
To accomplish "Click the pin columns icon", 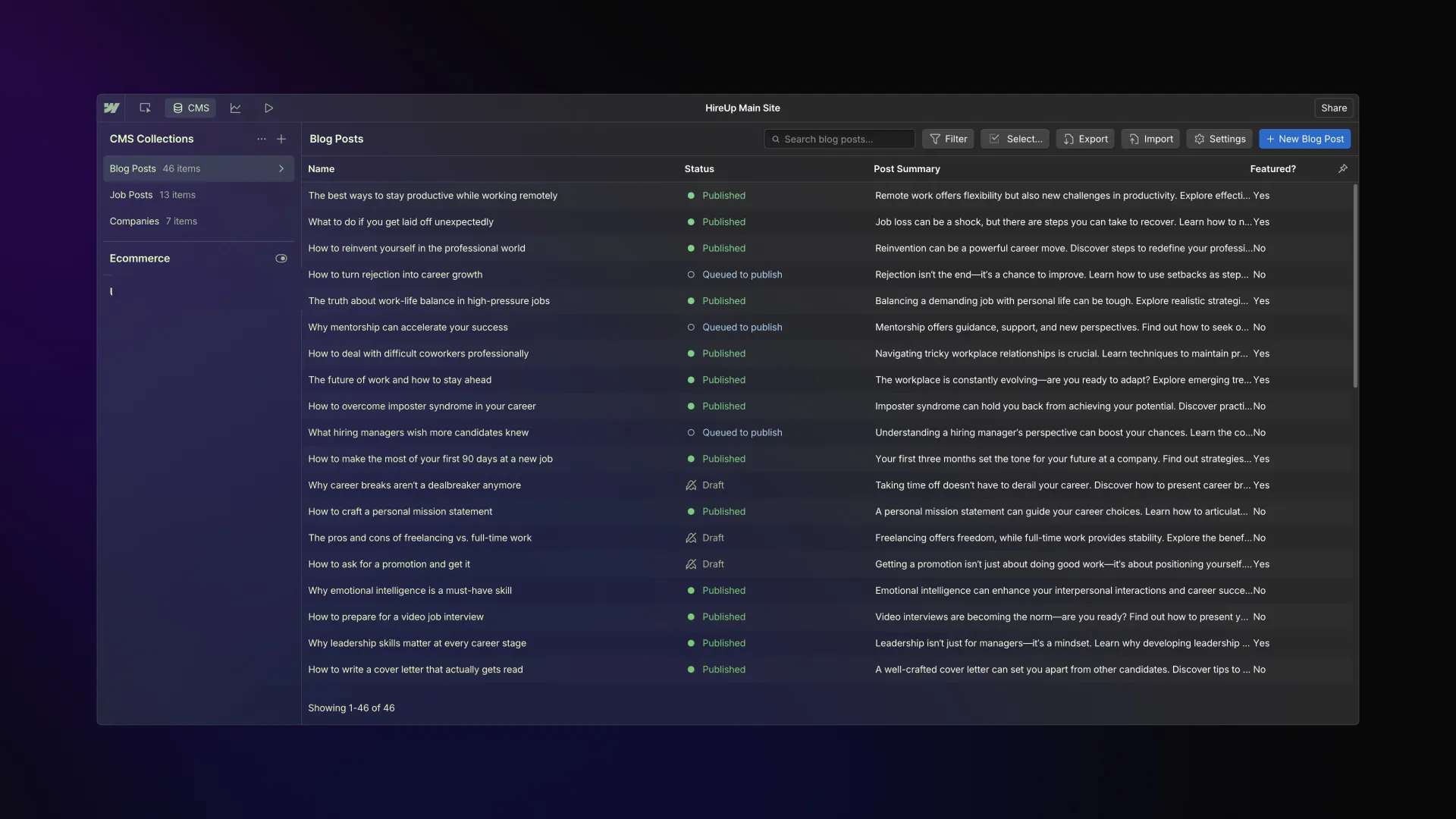I will (x=1343, y=168).
